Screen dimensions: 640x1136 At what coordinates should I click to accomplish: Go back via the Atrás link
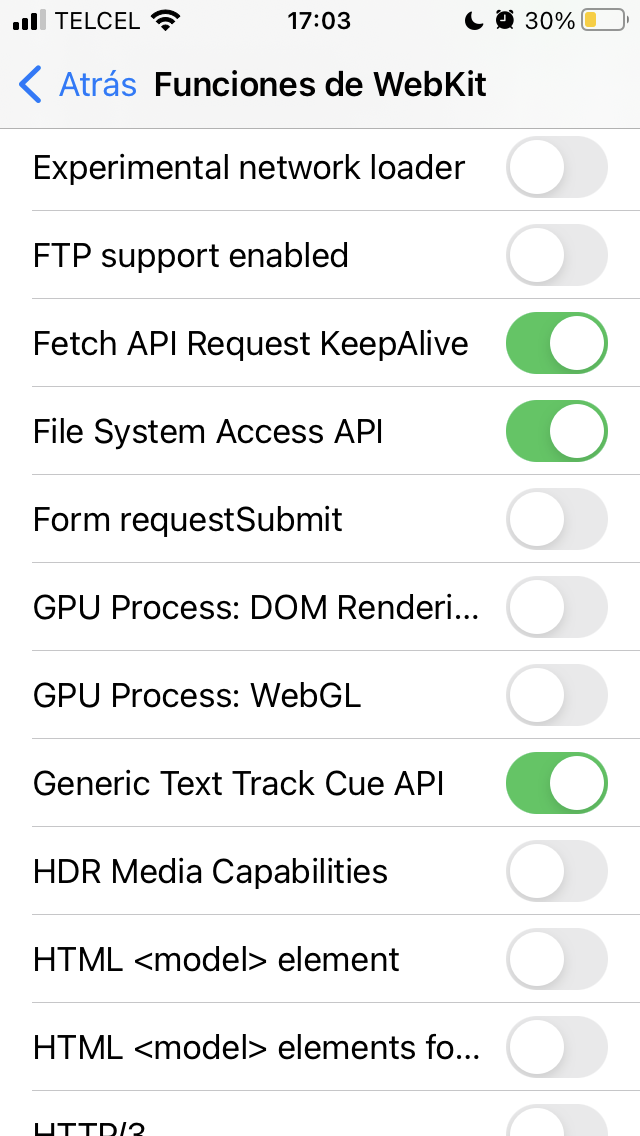tap(97, 85)
